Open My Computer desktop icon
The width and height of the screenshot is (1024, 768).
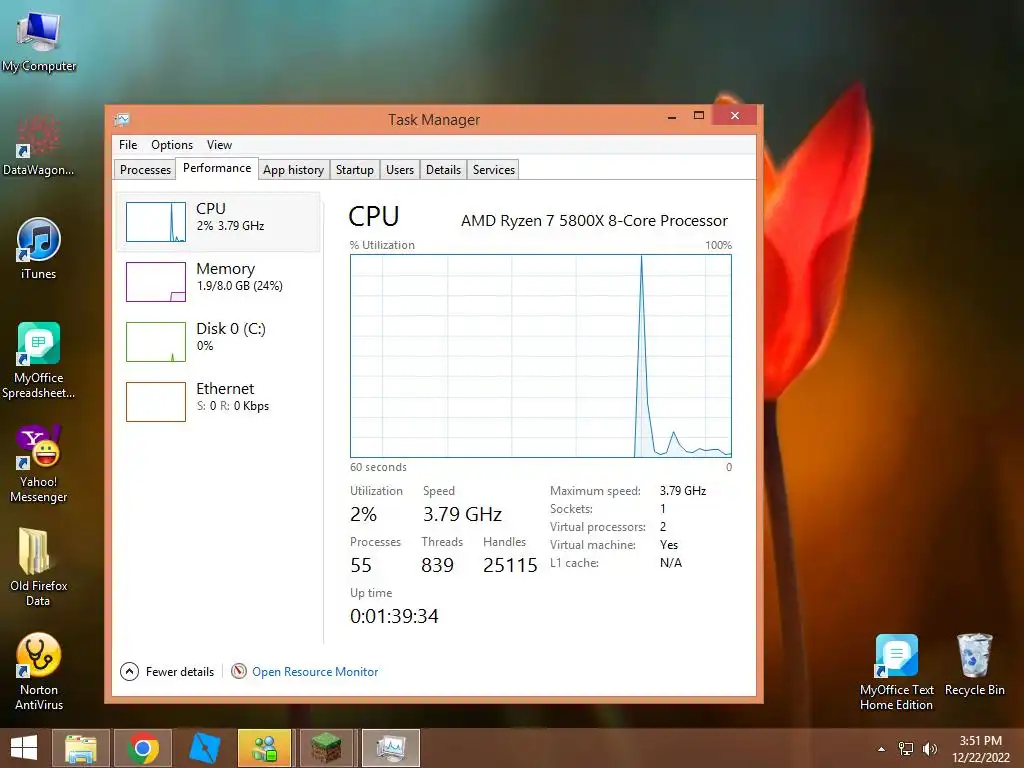39,40
